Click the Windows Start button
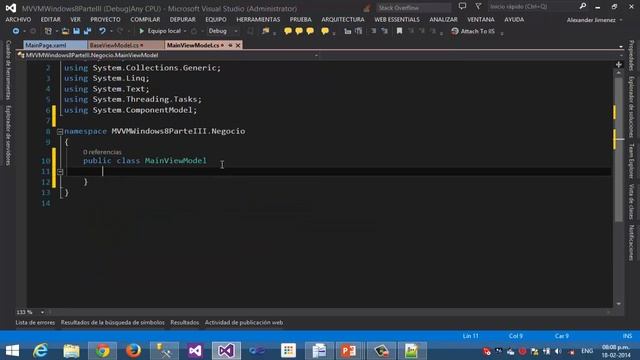This screenshot has height=360, width=640. coord(12,351)
